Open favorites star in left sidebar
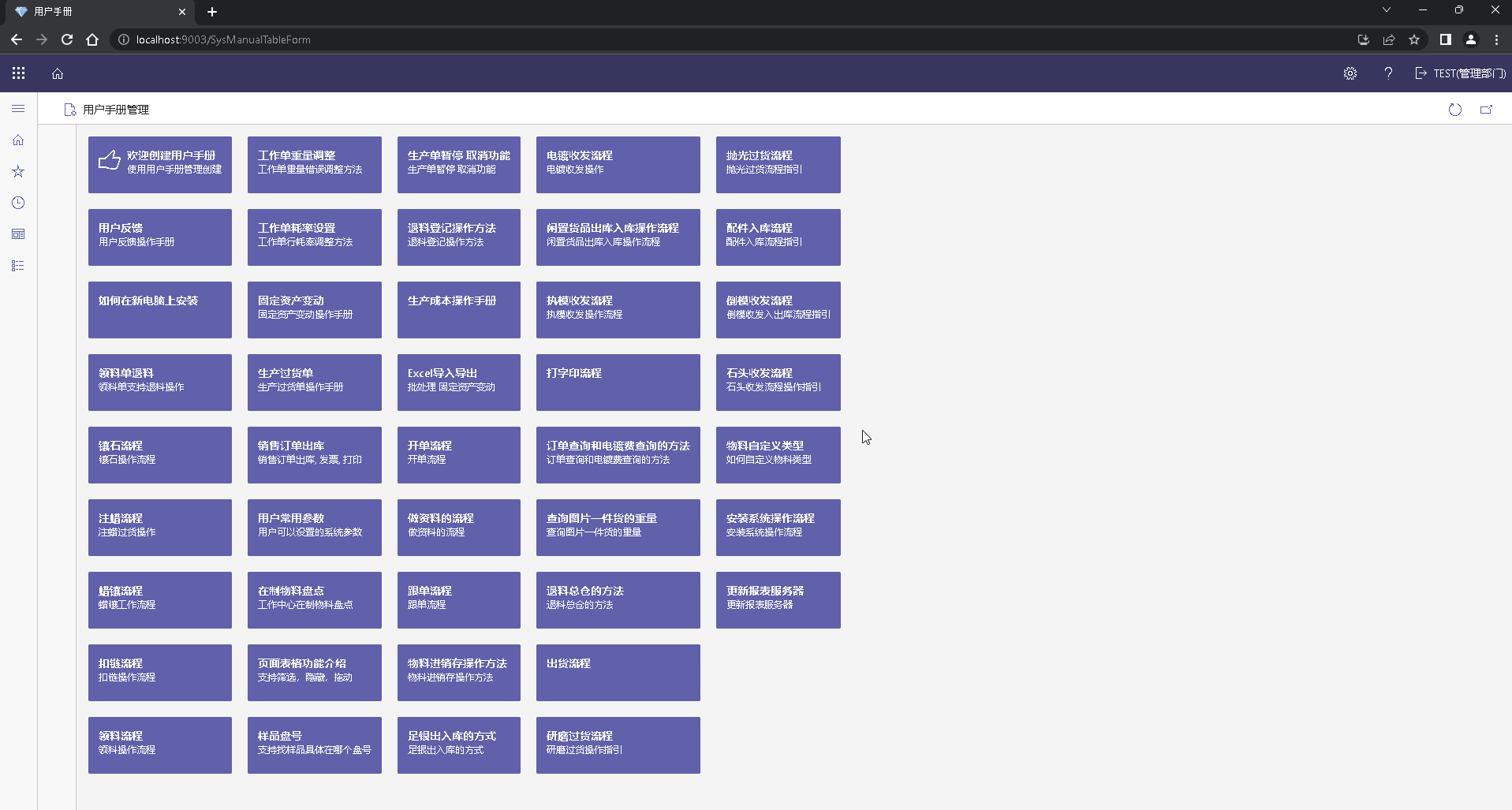Viewport: 1512px width, 810px height. coord(18,171)
